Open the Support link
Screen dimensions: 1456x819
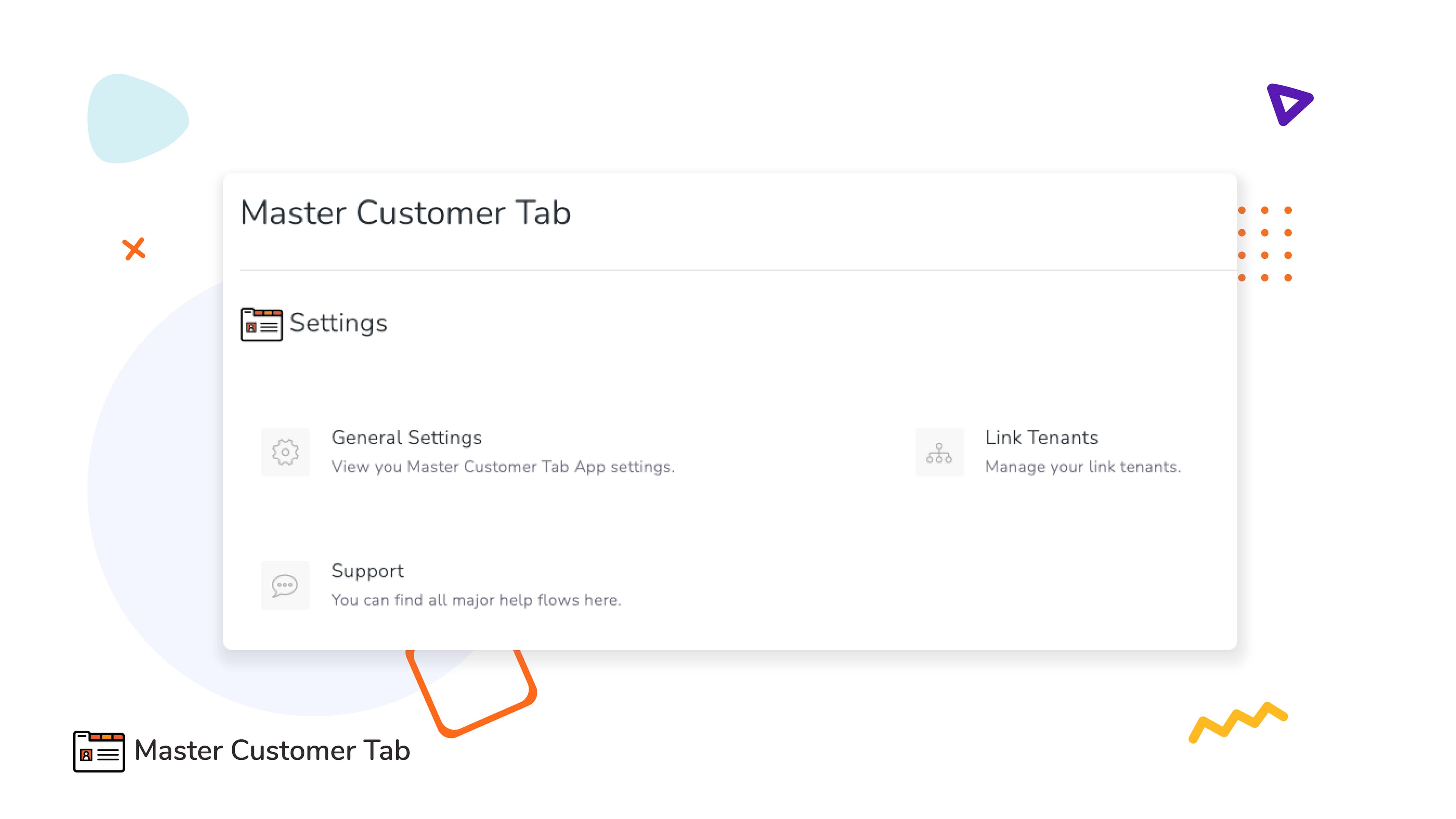click(367, 571)
